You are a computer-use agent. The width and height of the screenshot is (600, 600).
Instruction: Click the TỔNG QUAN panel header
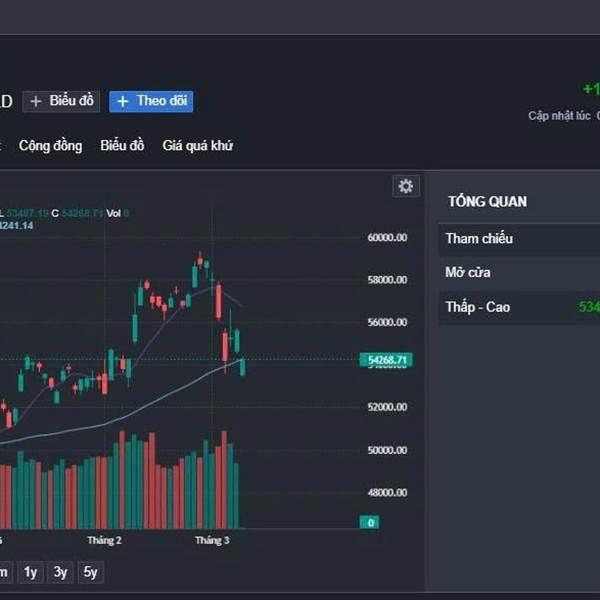(x=487, y=201)
